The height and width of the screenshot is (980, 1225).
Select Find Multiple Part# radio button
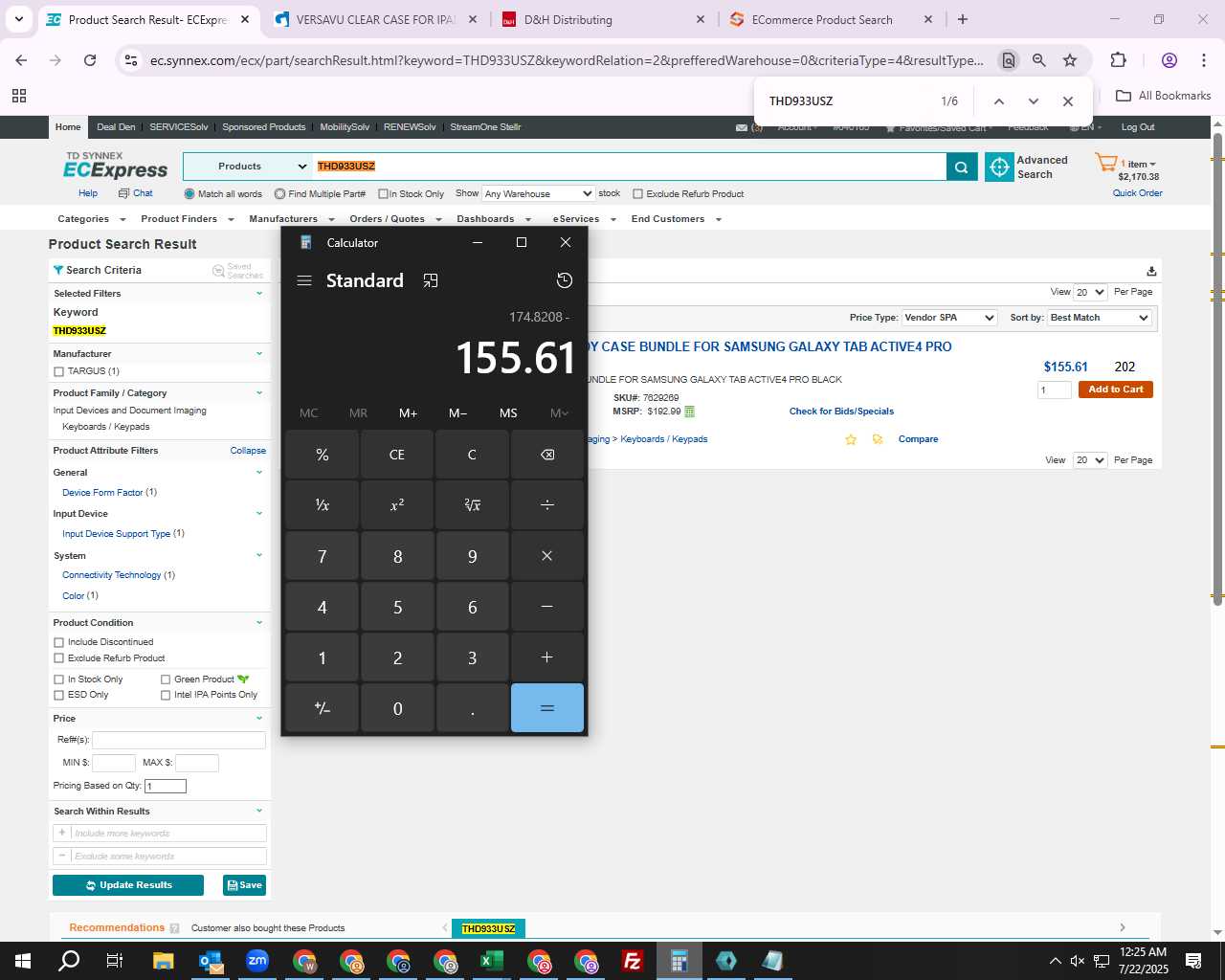[x=279, y=194]
